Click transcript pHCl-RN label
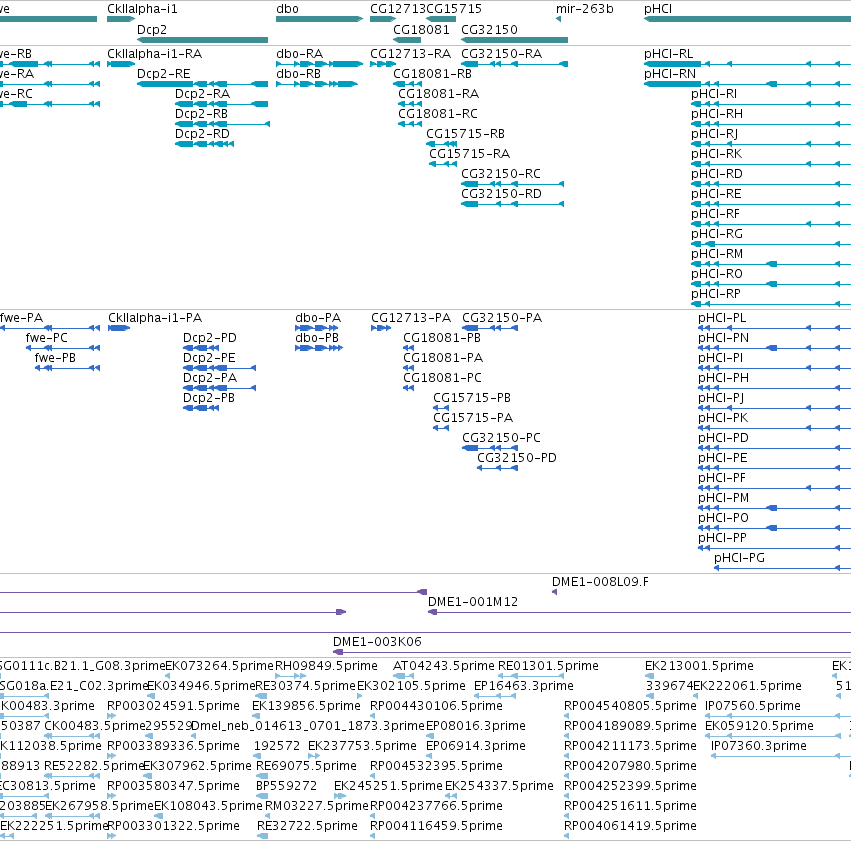The height and width of the screenshot is (841, 851). pyautogui.click(x=670, y=74)
